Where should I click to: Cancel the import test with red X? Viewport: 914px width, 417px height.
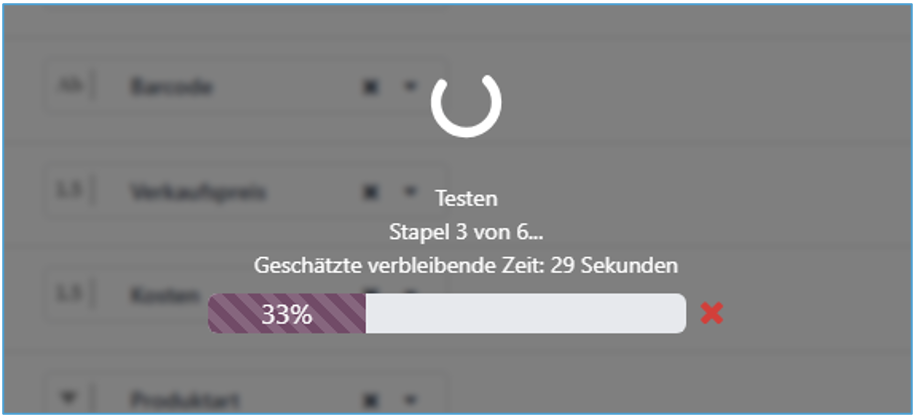[x=712, y=313]
